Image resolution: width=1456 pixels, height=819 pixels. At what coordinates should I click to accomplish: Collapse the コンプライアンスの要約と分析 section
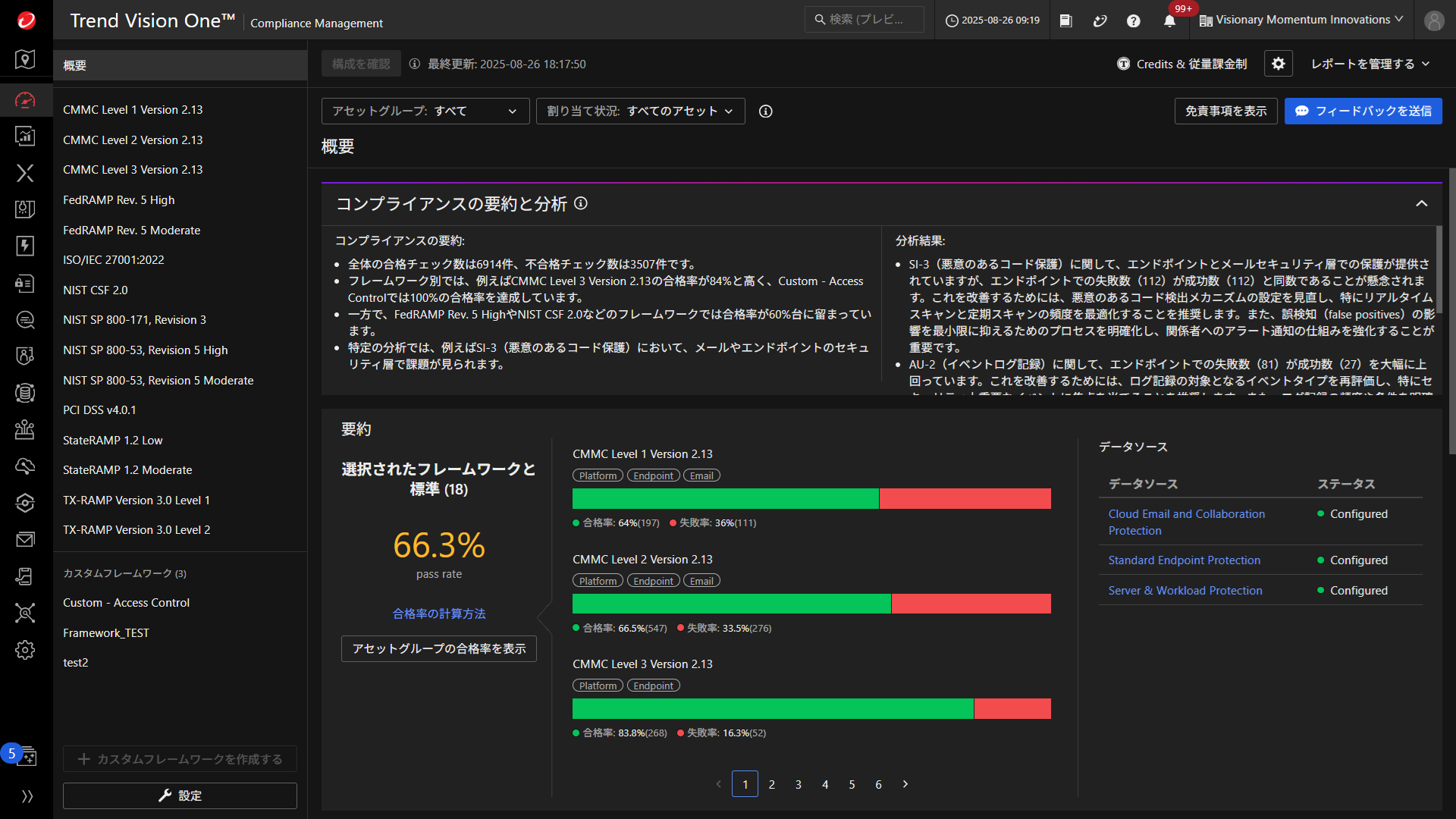click(x=1421, y=204)
